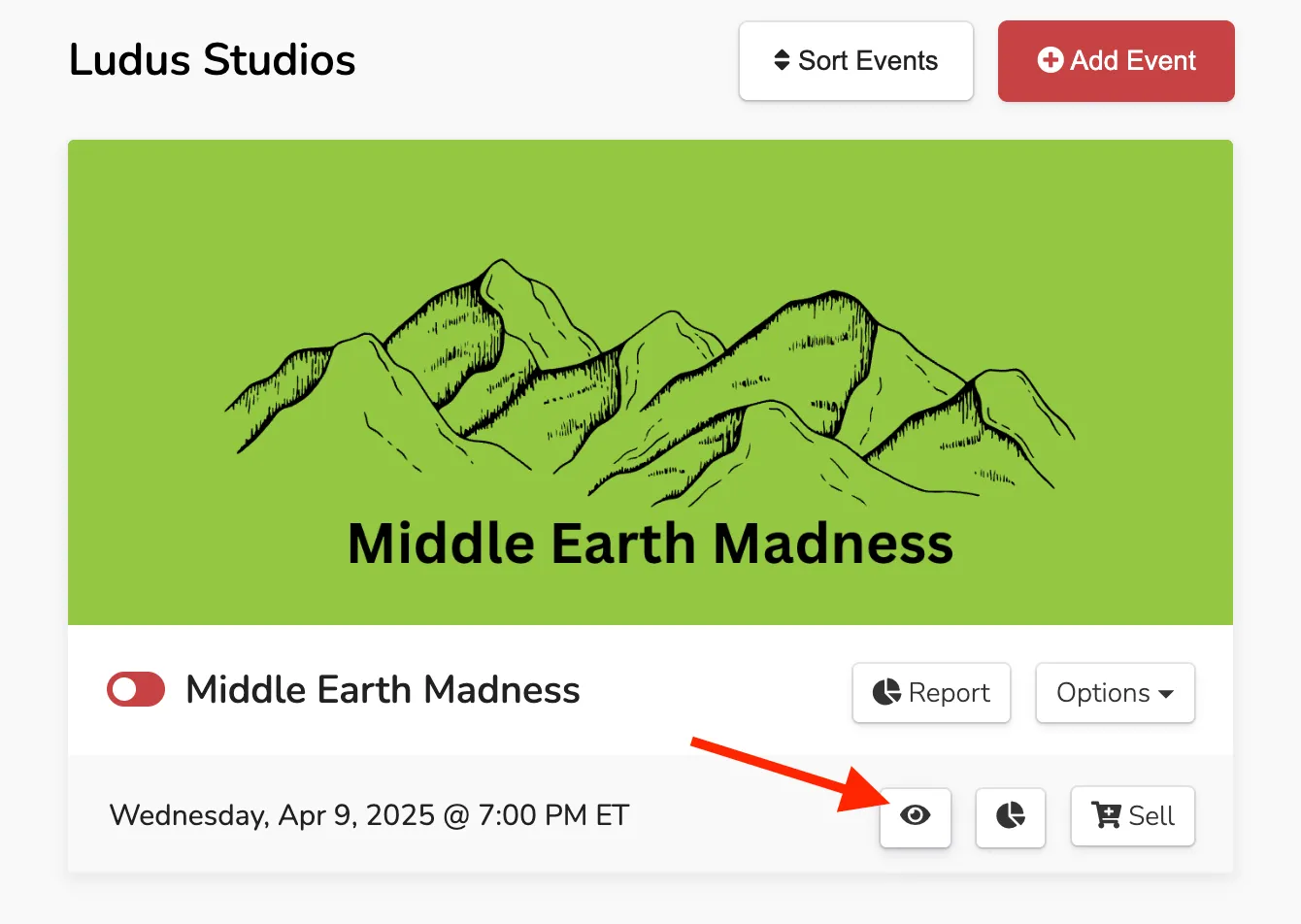
Task: Click the plus circle icon on Add Event
Action: coord(1050,60)
